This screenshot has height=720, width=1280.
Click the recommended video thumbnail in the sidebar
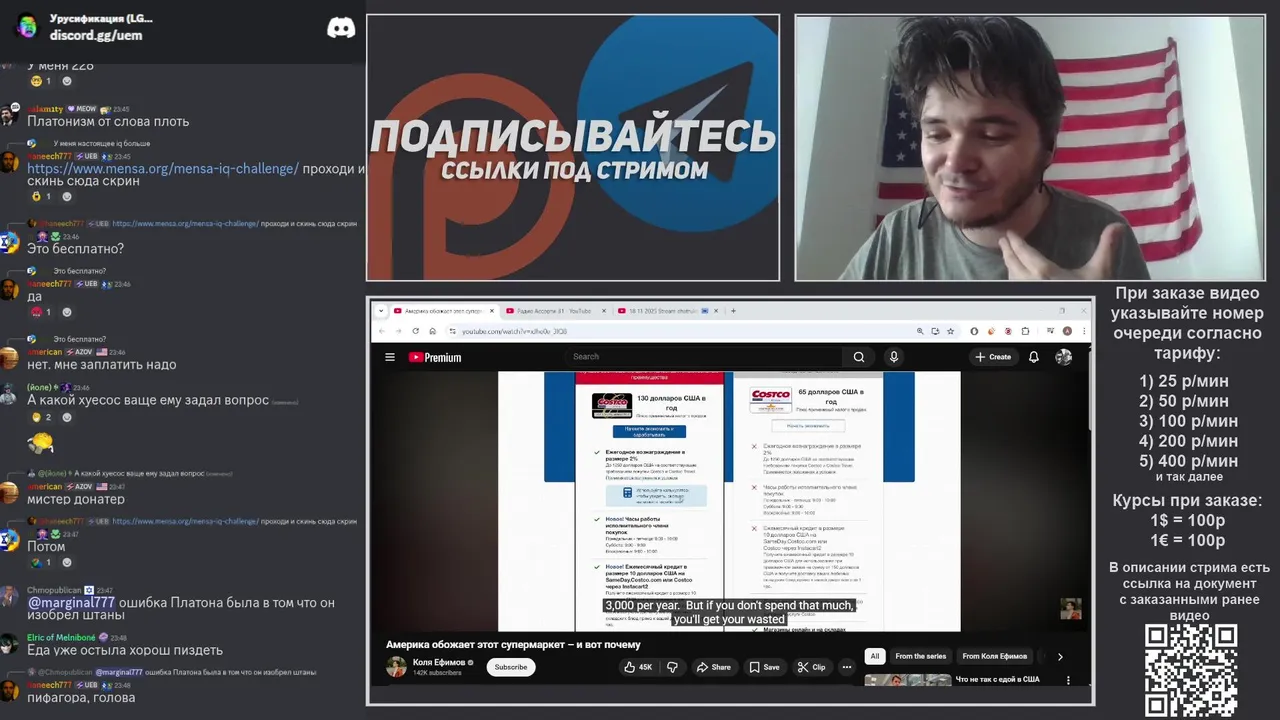tap(908, 679)
